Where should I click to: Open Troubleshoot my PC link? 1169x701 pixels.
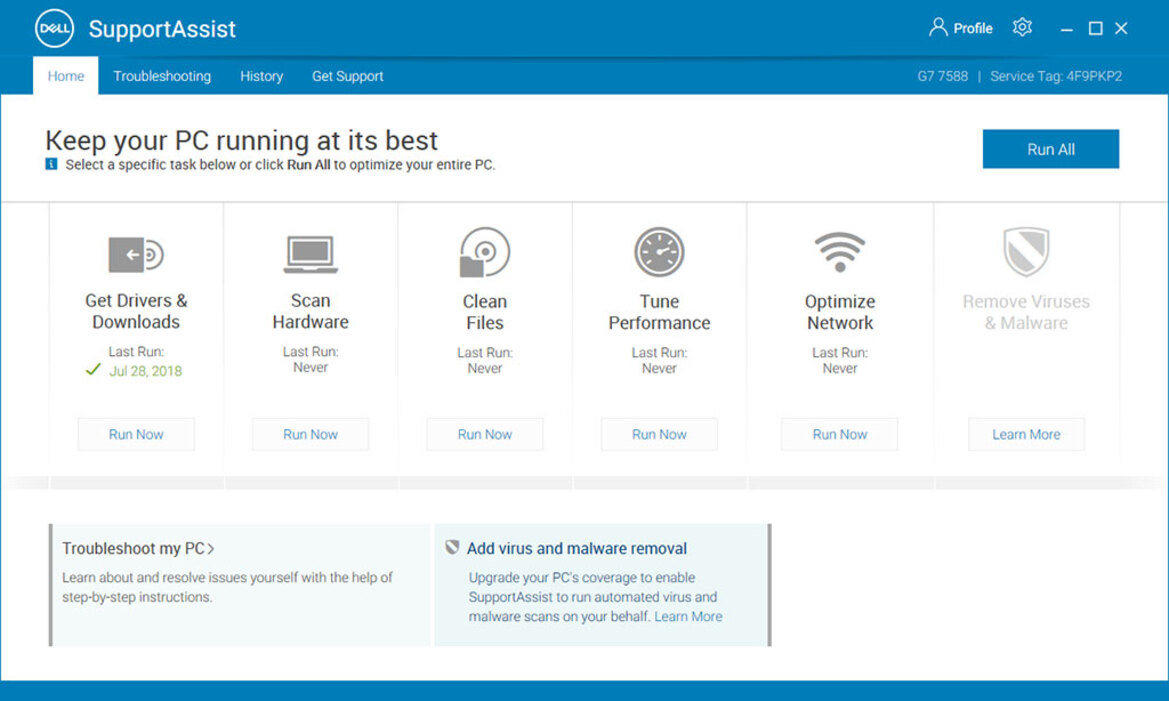(138, 548)
